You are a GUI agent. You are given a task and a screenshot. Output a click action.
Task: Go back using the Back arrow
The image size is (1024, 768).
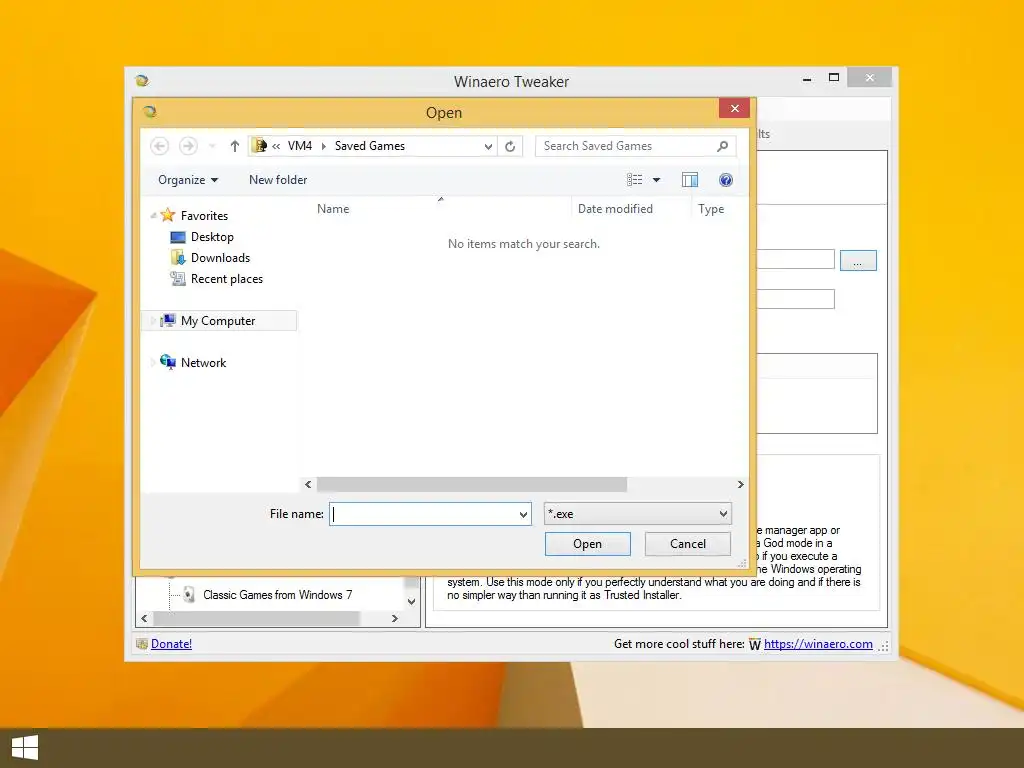(x=159, y=146)
